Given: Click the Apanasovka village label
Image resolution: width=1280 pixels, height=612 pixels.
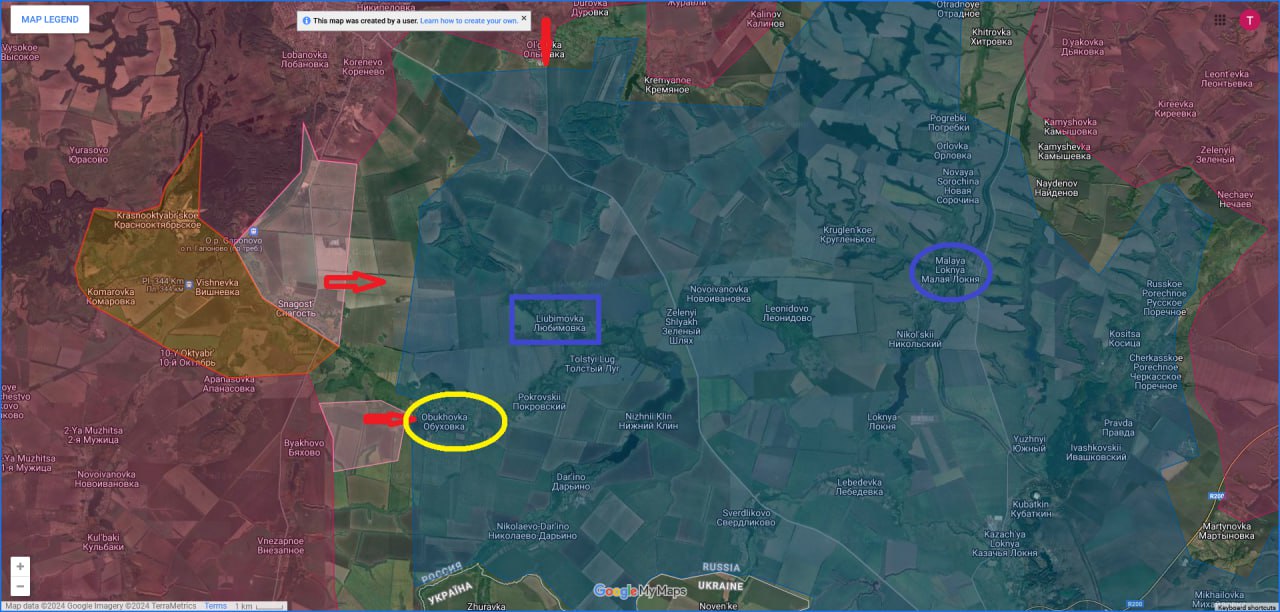Looking at the screenshot, I should (229, 384).
